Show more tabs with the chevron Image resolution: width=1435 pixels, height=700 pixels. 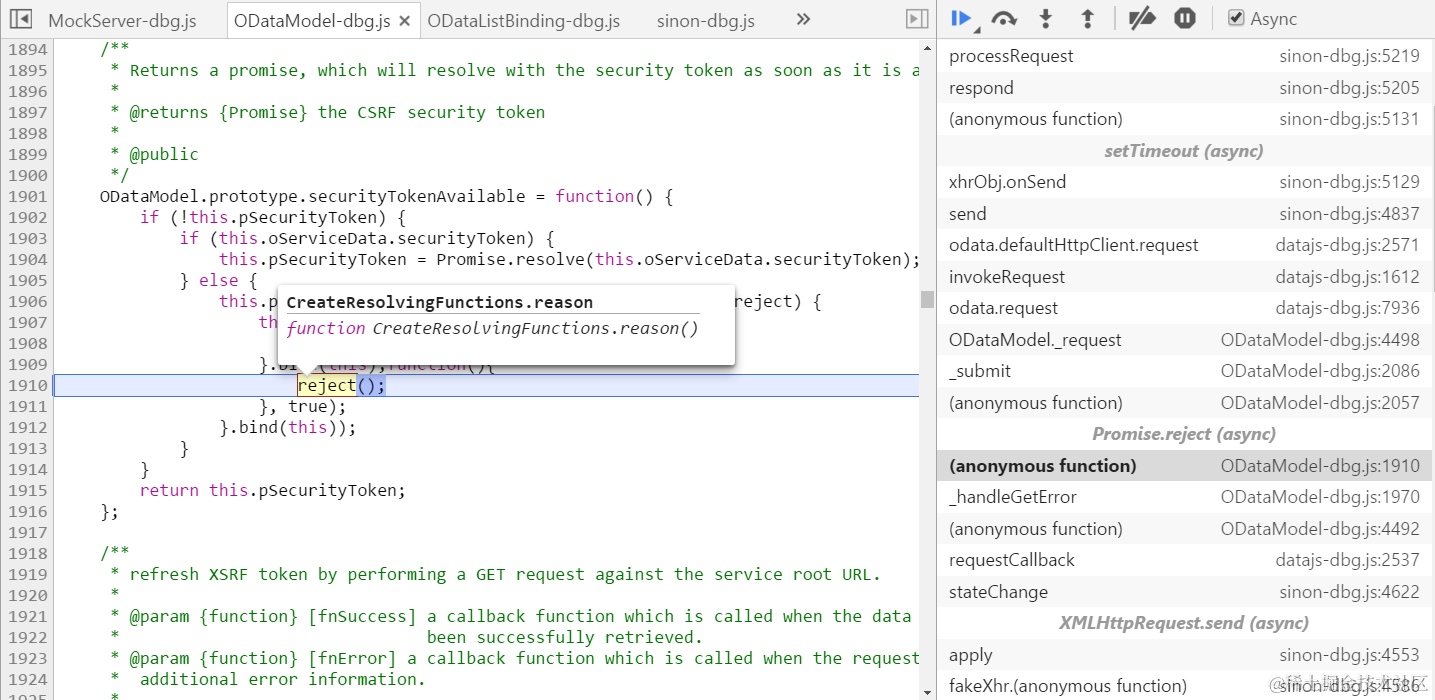pos(803,19)
